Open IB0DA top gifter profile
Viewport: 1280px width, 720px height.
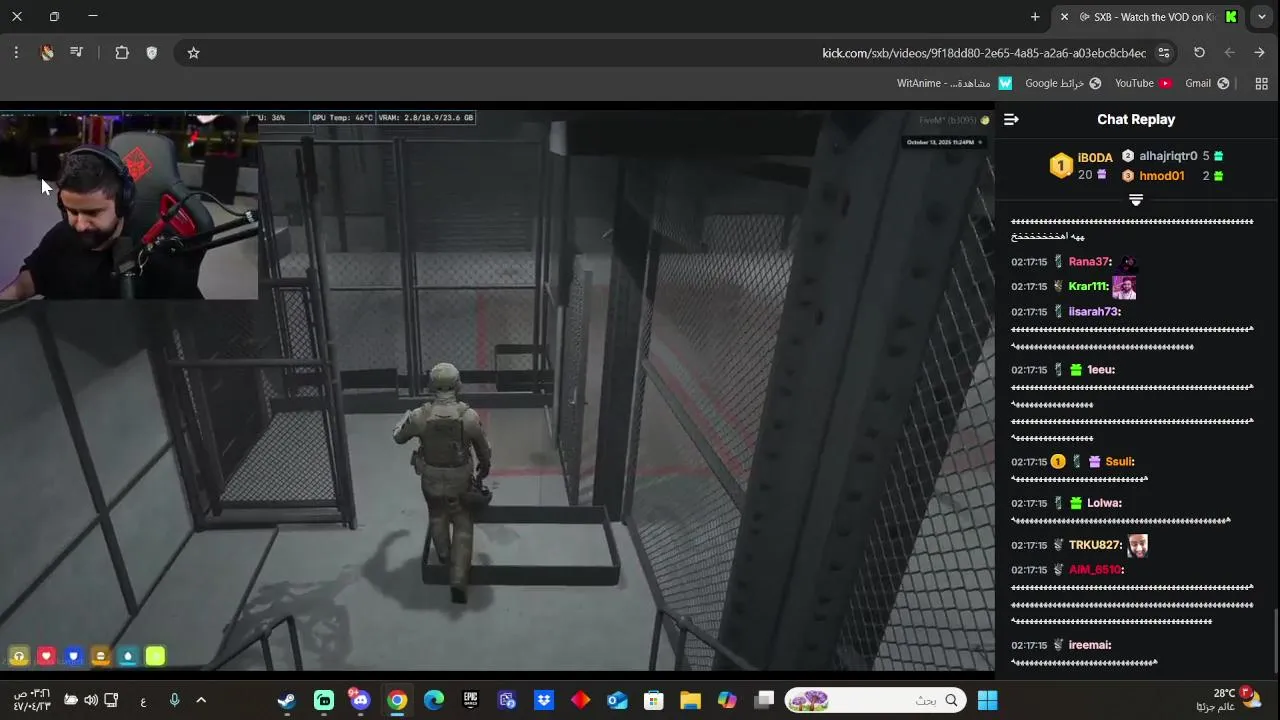click(x=1094, y=158)
